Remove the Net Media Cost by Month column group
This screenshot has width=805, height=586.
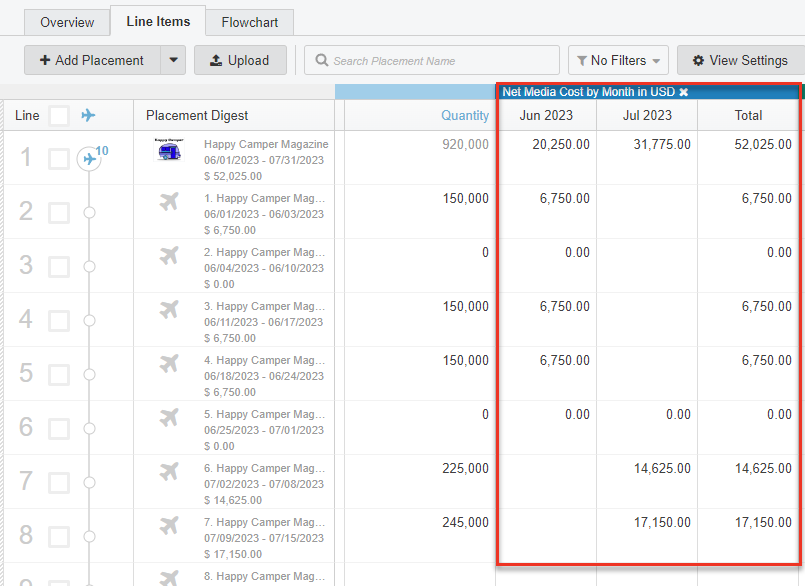684,92
